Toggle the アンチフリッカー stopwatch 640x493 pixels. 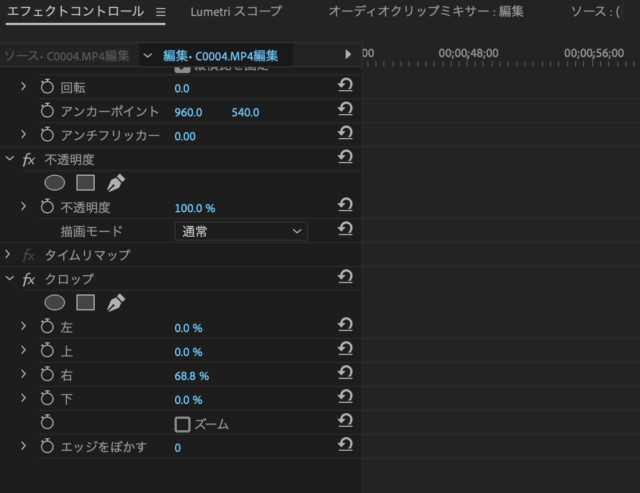coord(47,135)
